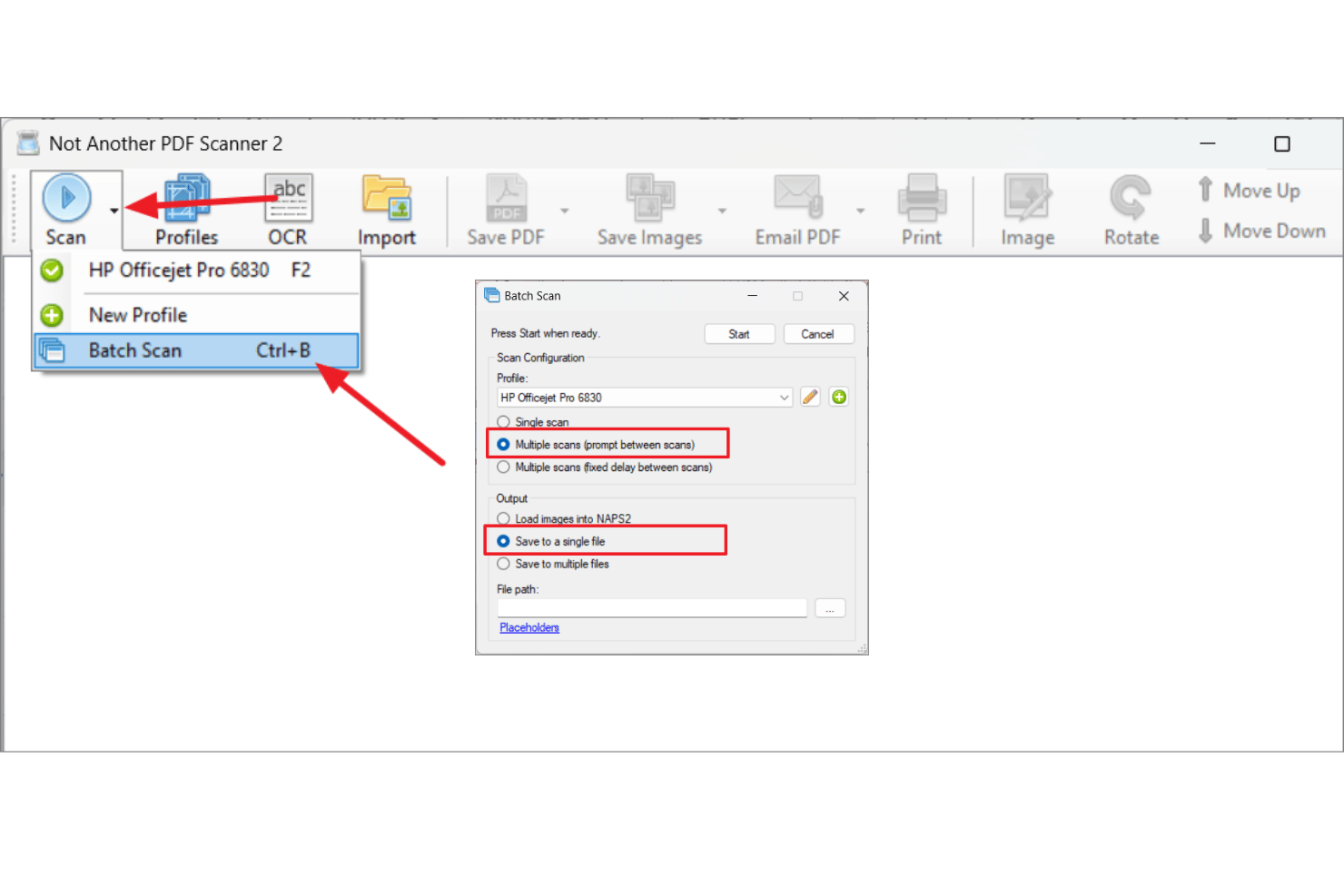
Task: Click the NAPS2 scanner app icon in title bar
Action: point(28,143)
